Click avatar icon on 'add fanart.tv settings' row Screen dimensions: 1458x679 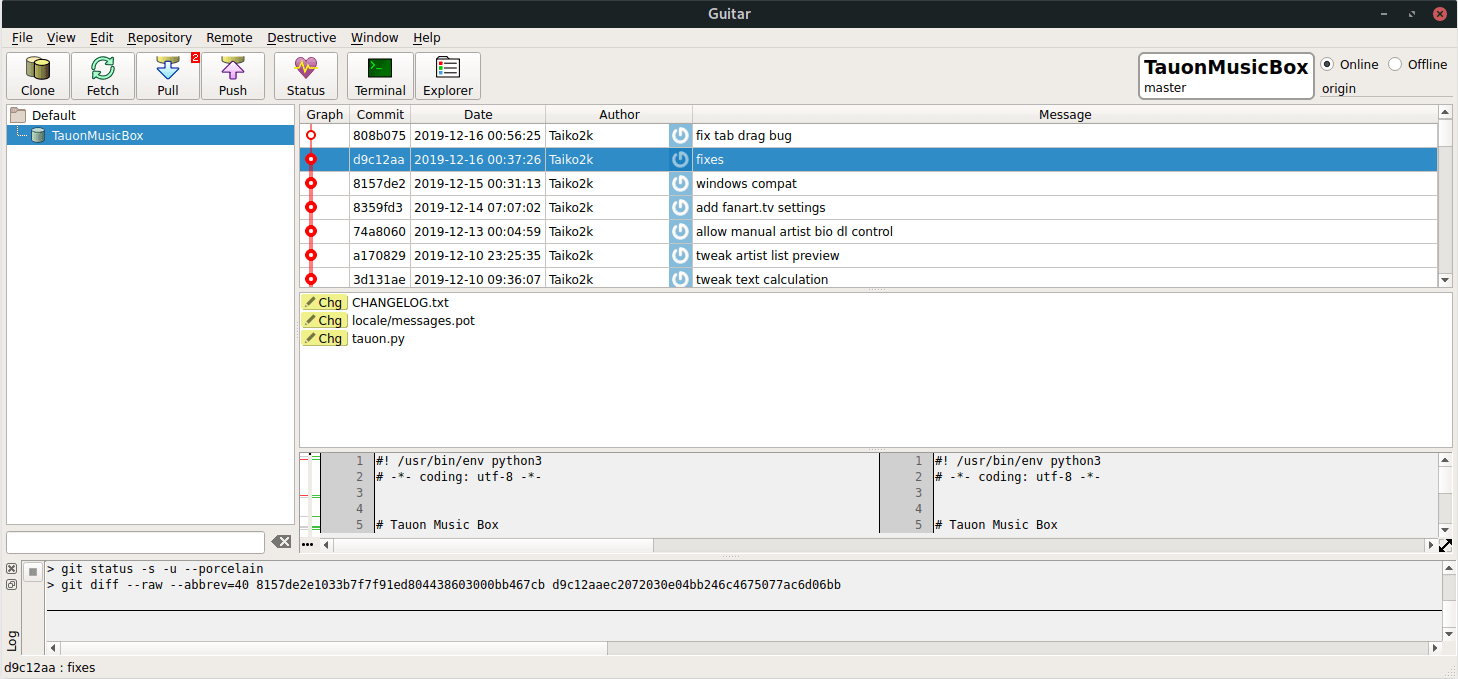pos(680,207)
